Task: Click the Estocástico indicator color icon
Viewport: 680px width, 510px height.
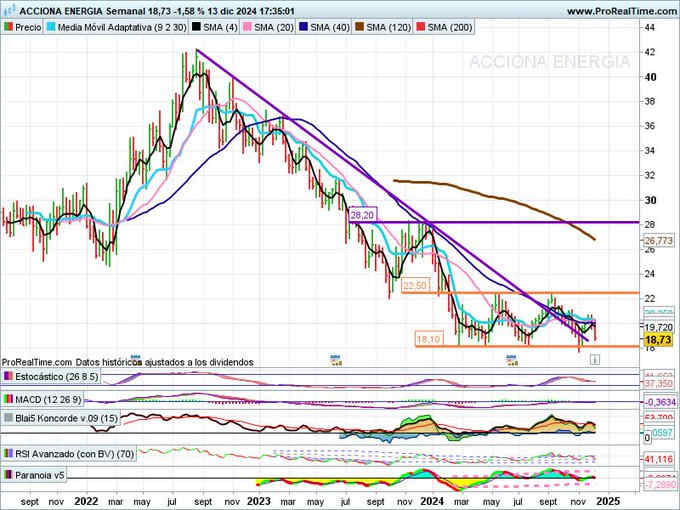Action: click(8, 376)
